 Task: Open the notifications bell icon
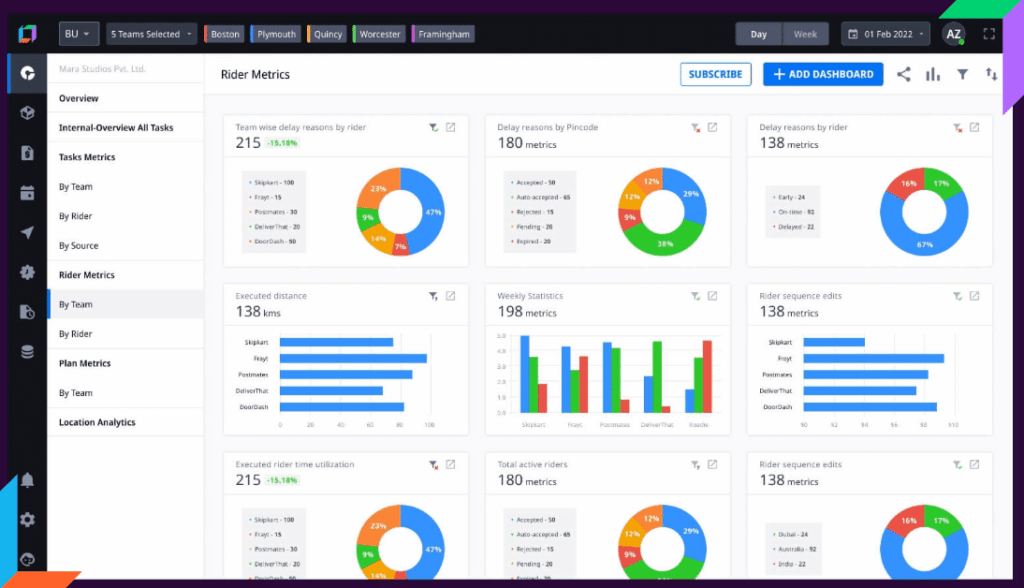[27, 479]
